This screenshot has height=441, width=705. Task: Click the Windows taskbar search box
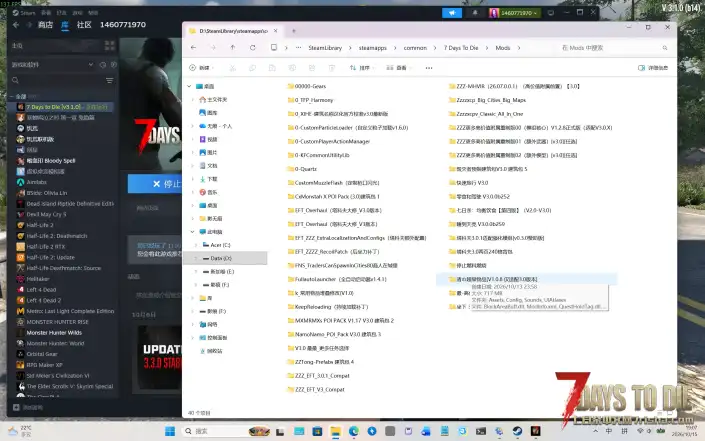tap(226, 431)
